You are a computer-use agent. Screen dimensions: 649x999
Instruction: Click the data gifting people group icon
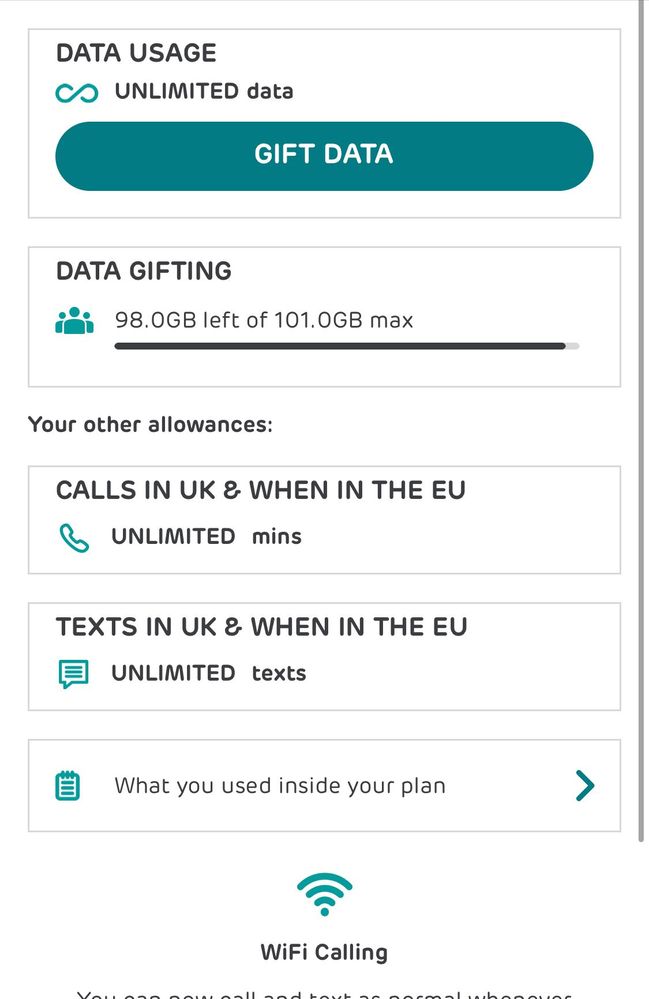[x=75, y=321]
